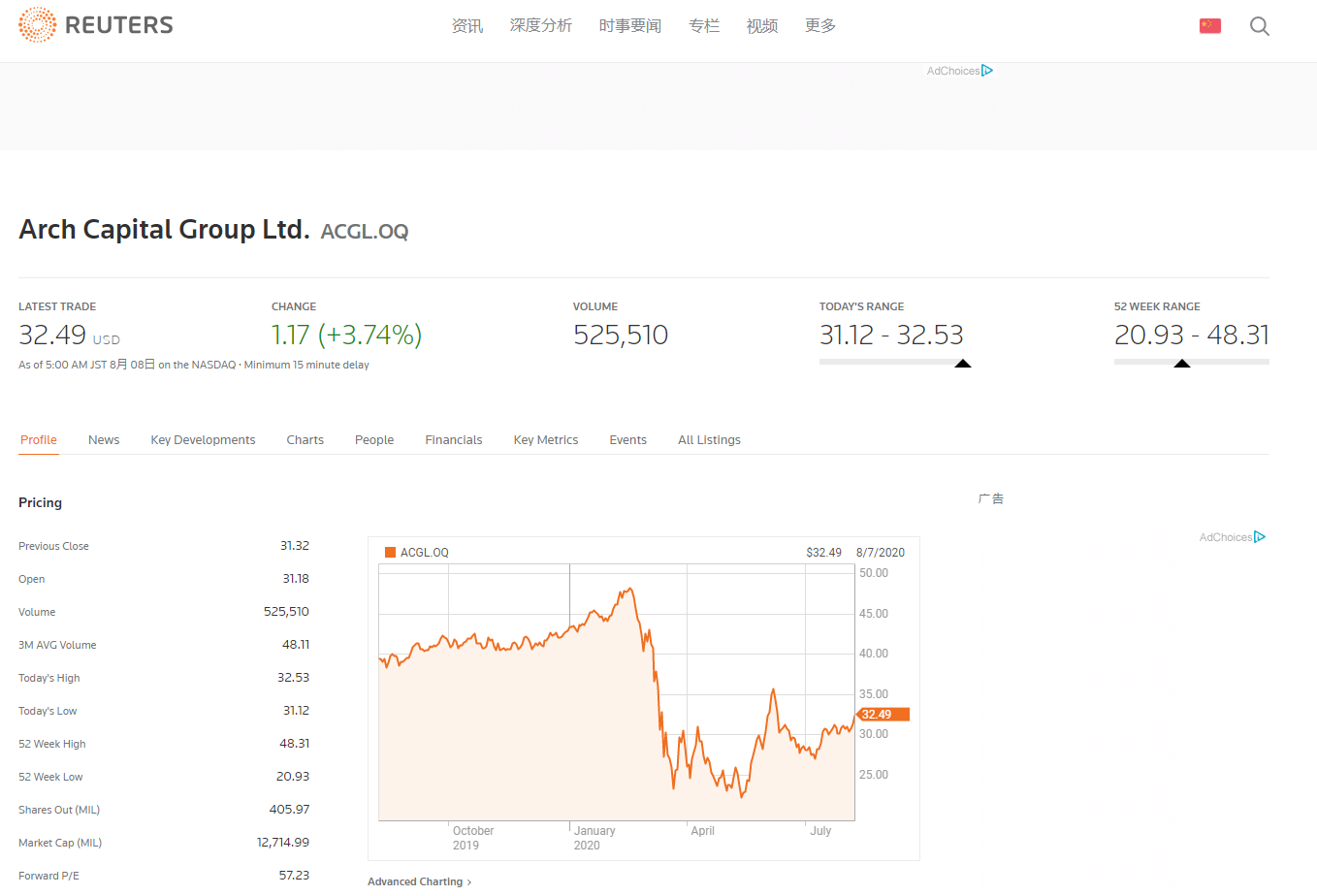Click the AdChoices icon beside the chart
The image size is (1317, 896).
(1260, 537)
